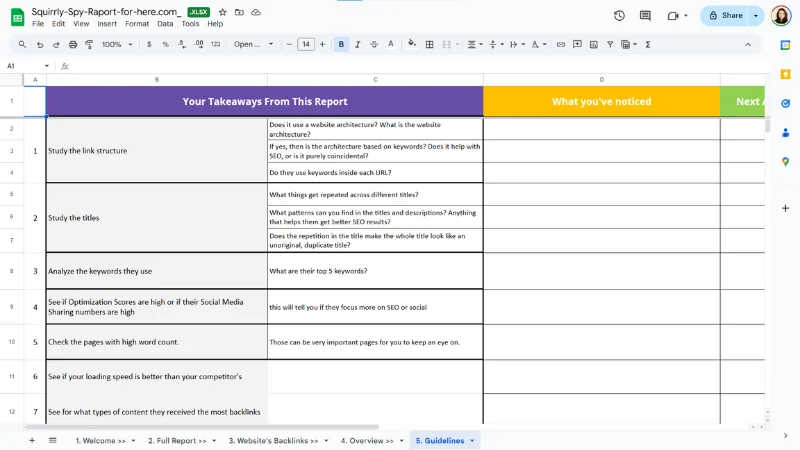Add a new sheet with plus button

(31, 440)
